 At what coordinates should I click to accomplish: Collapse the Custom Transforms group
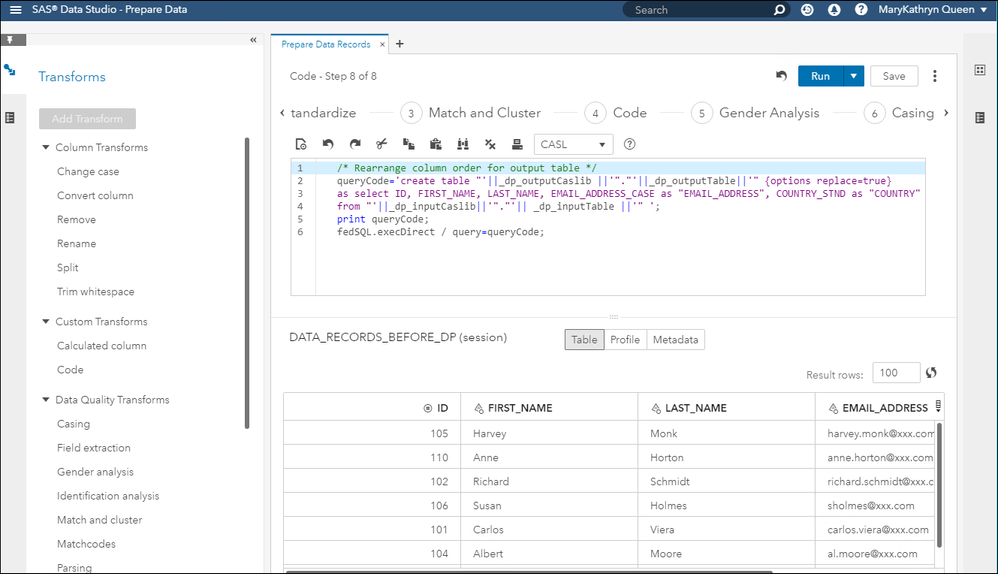[x=46, y=321]
